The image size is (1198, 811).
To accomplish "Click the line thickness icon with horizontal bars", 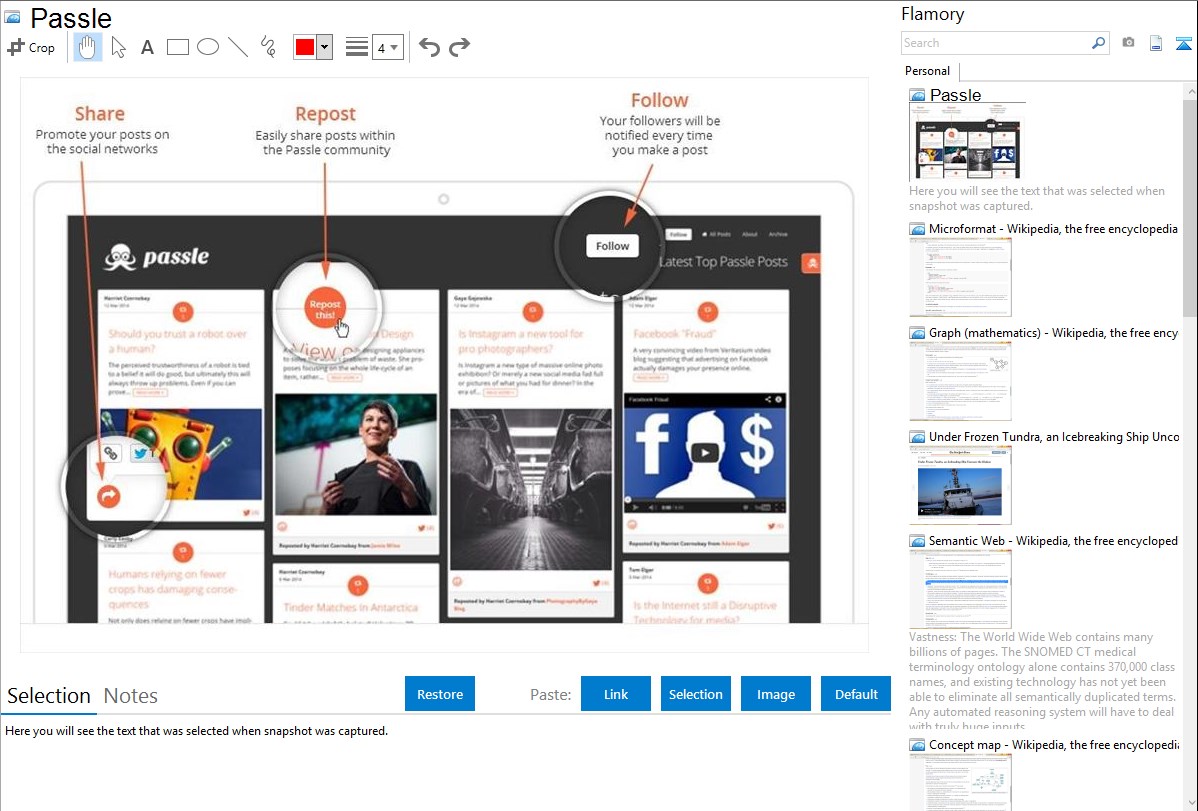I will [357, 47].
